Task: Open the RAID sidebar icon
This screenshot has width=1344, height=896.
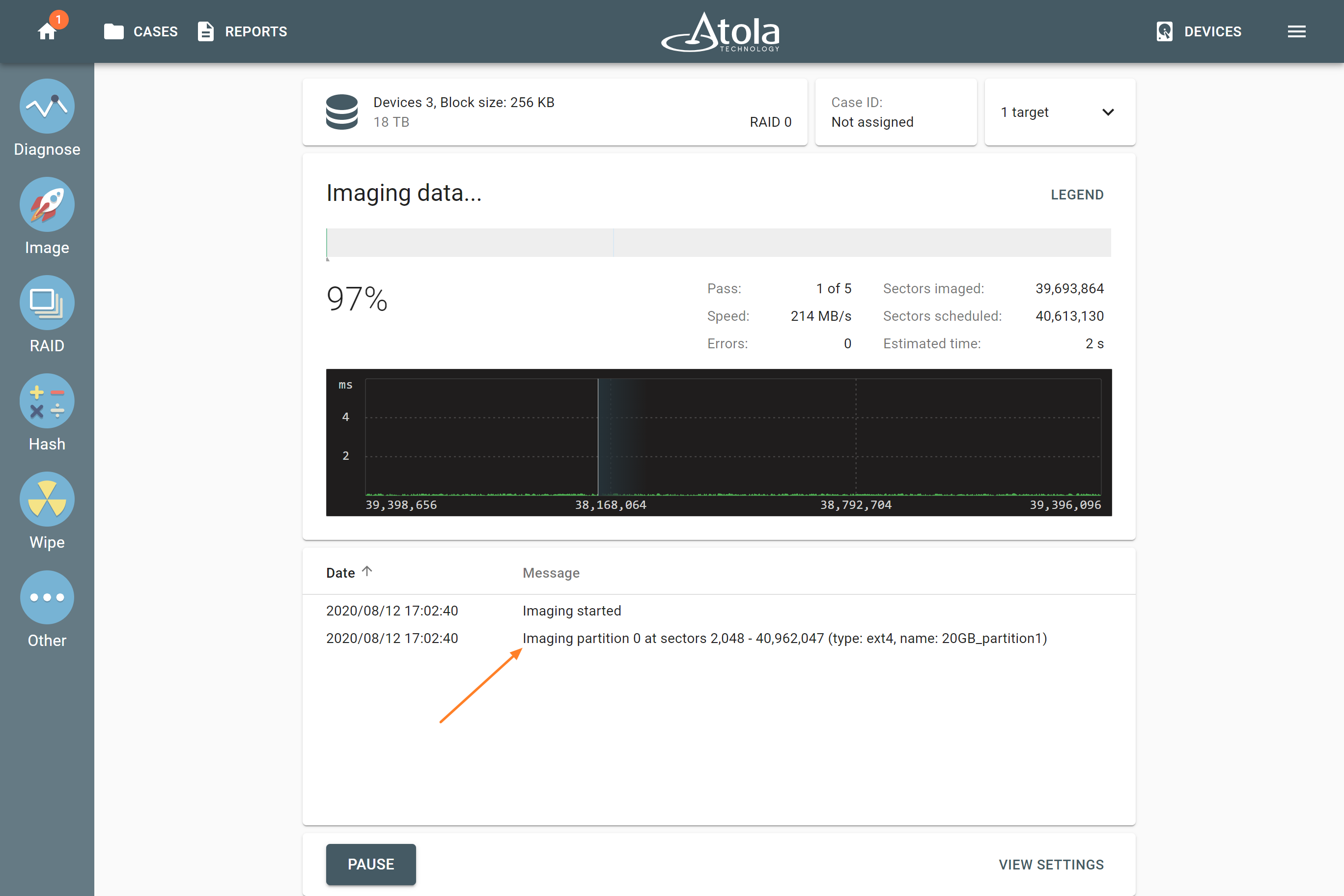Action: (47, 303)
